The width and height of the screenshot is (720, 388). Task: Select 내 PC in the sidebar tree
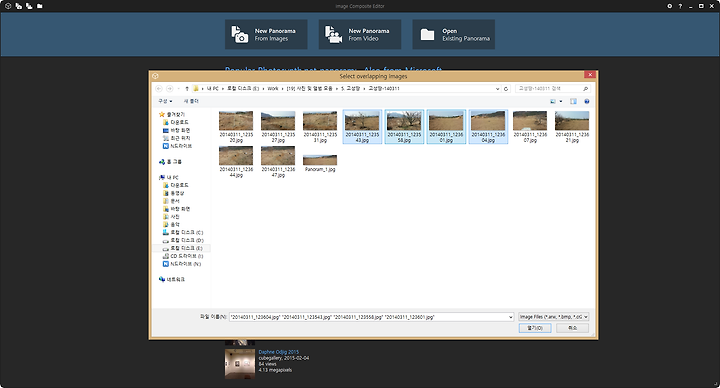[x=169, y=177]
